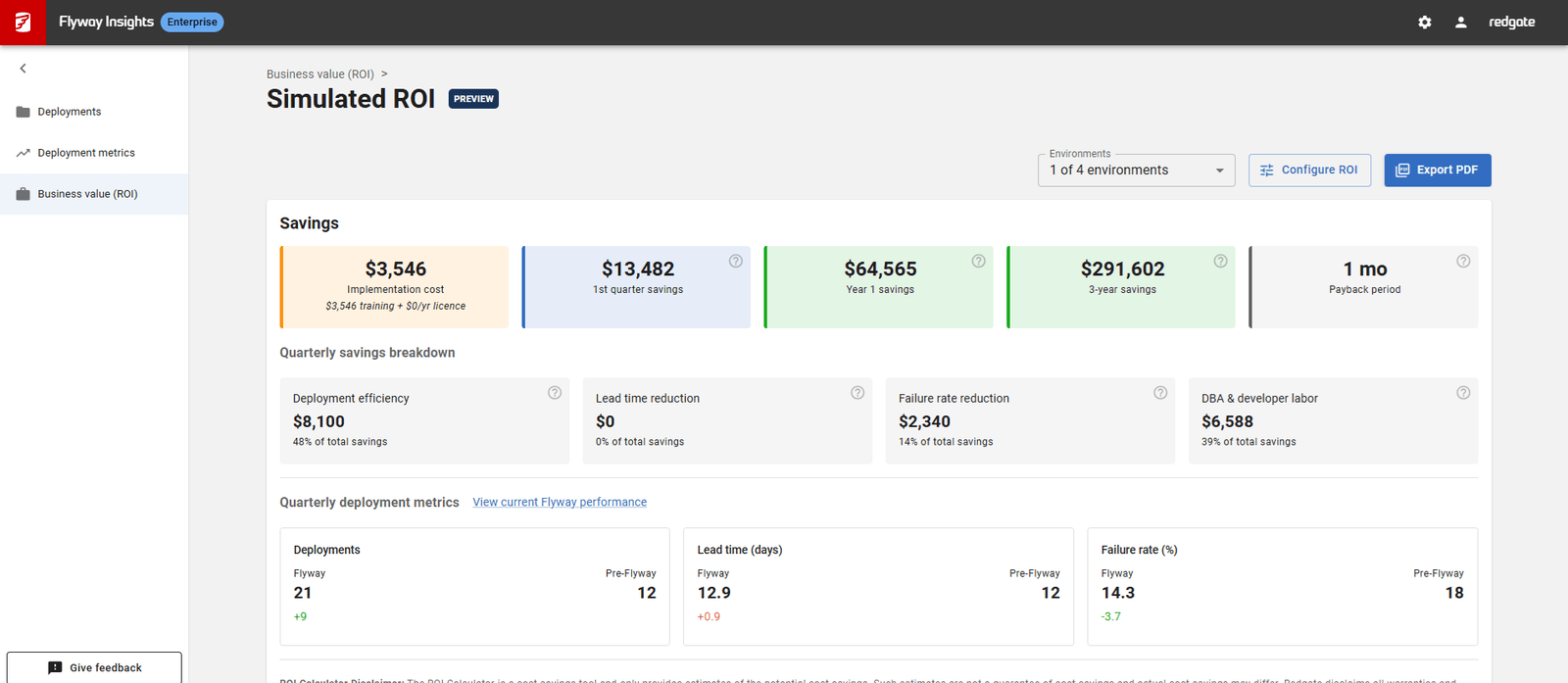Click $291,602 3-year savings value
1568x683 pixels.
click(1123, 268)
